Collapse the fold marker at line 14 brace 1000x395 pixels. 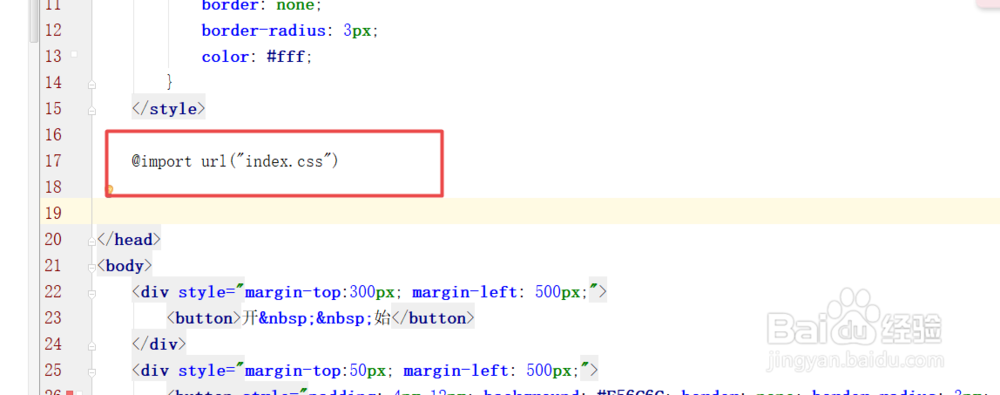tap(92, 84)
